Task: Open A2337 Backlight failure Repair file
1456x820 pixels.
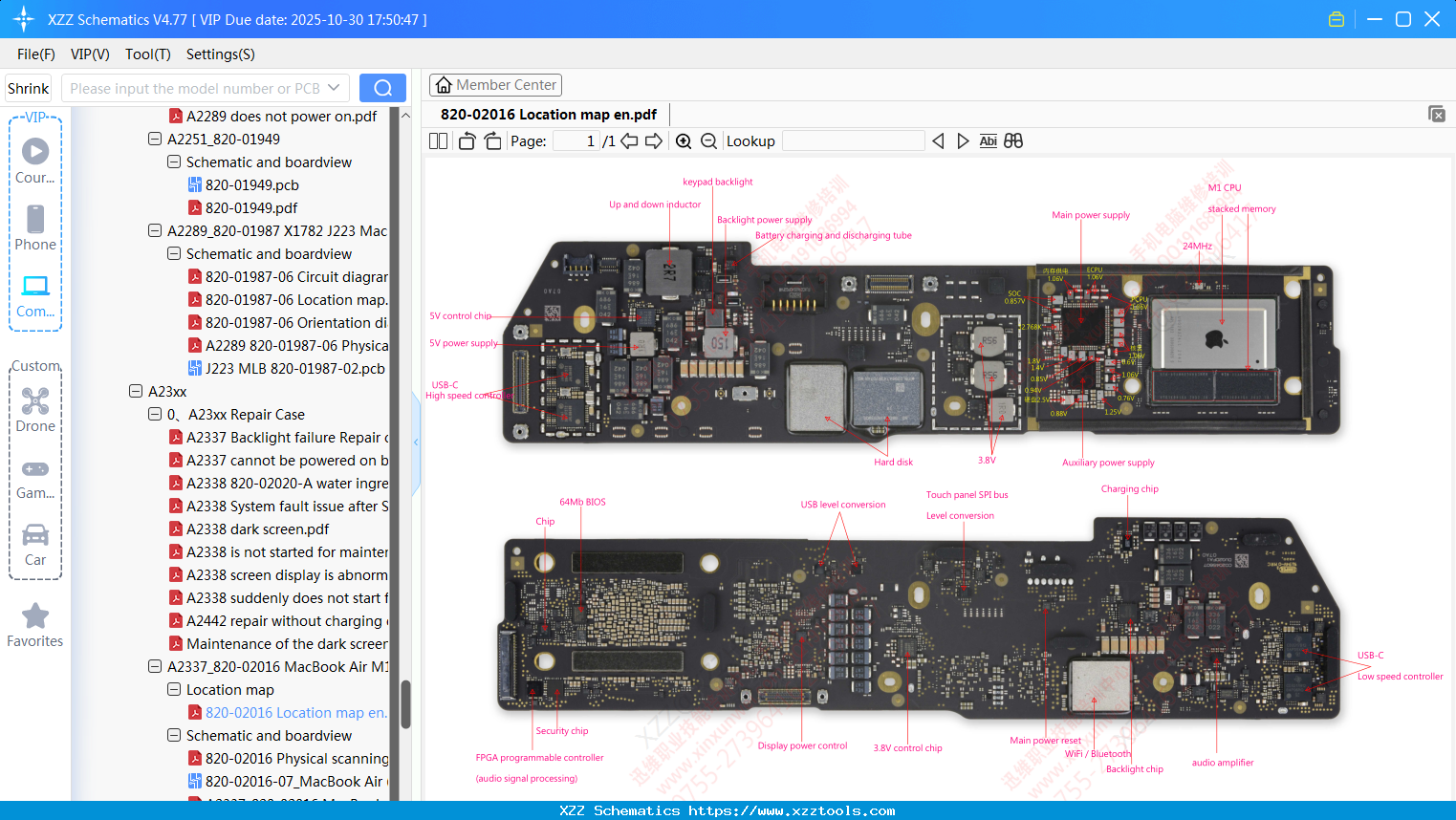Action: [278, 437]
